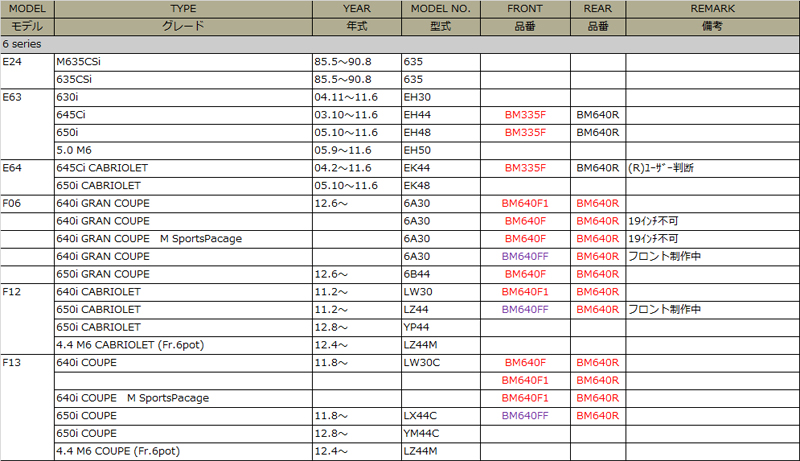Screen dimensions: 800x461
Task: Click model number EH50
Action: [x=417, y=150]
